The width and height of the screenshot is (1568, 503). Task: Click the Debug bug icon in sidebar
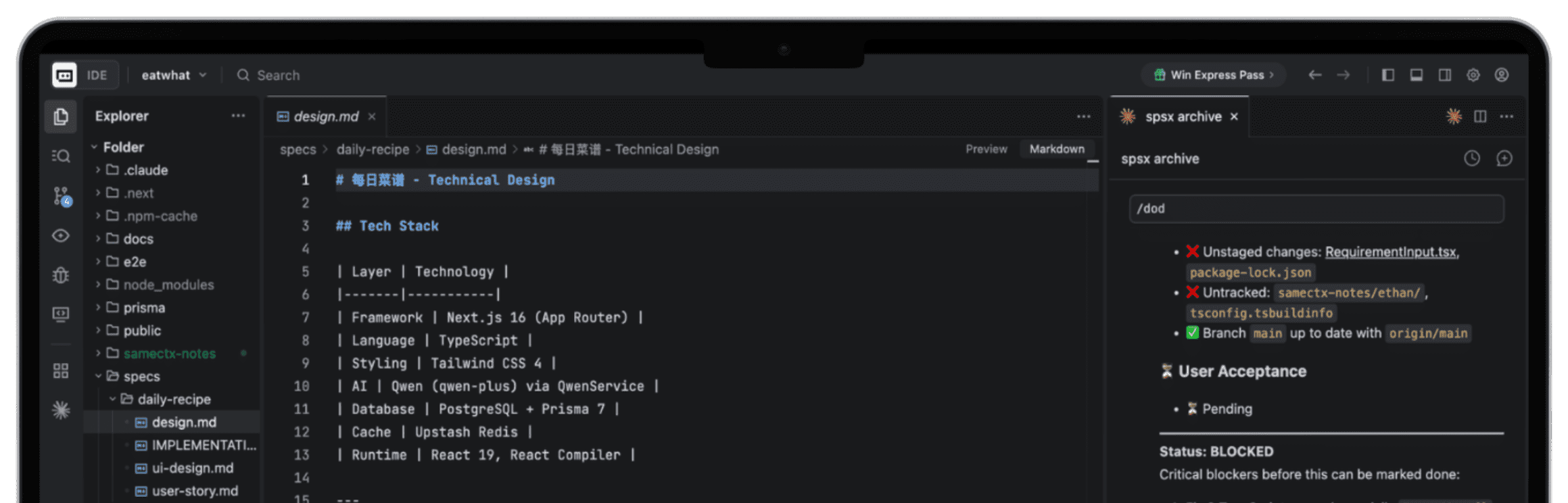[x=61, y=275]
